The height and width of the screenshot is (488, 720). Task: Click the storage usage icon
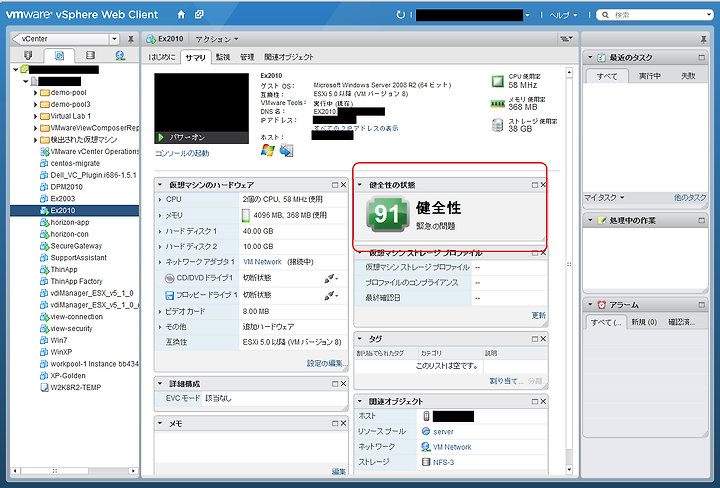(498, 125)
